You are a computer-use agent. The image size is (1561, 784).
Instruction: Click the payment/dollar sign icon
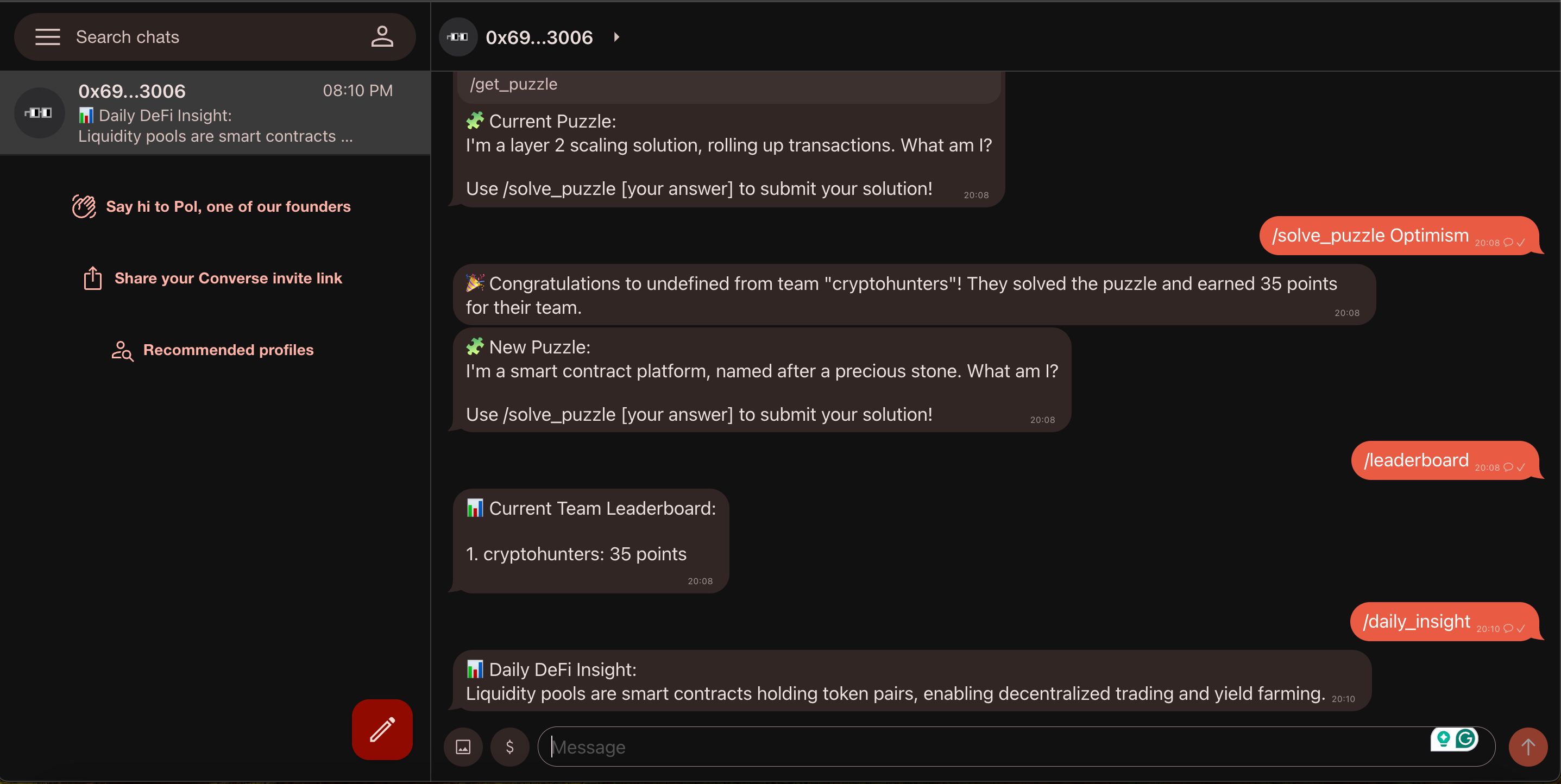click(510, 746)
